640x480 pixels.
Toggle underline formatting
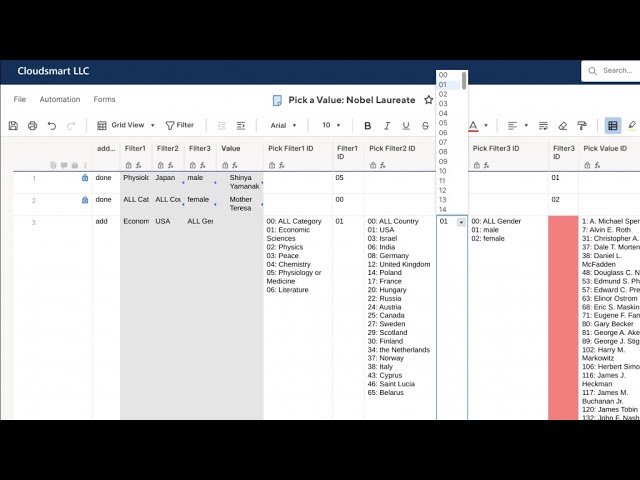[x=406, y=126]
